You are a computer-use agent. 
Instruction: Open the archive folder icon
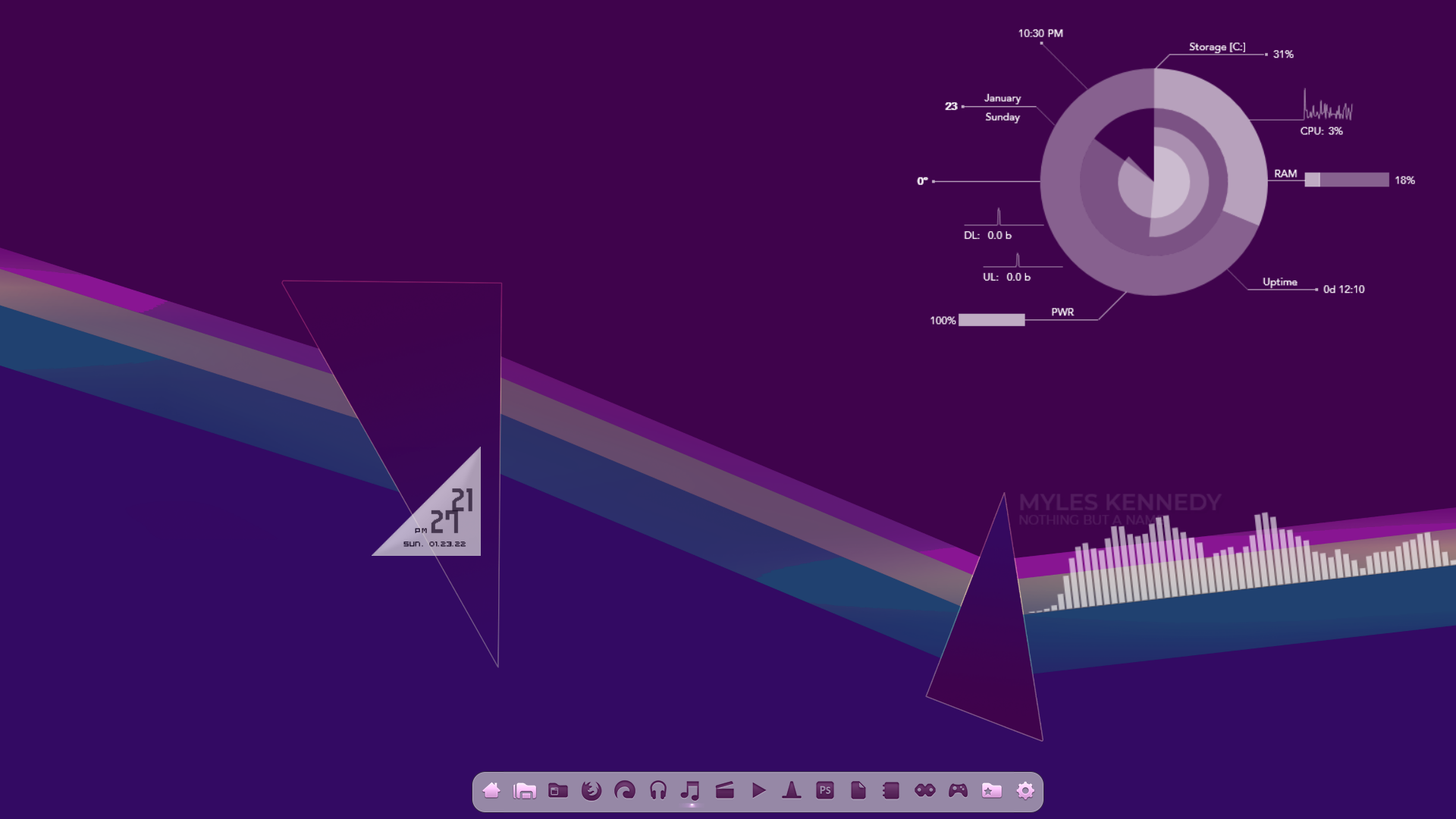[x=559, y=791]
